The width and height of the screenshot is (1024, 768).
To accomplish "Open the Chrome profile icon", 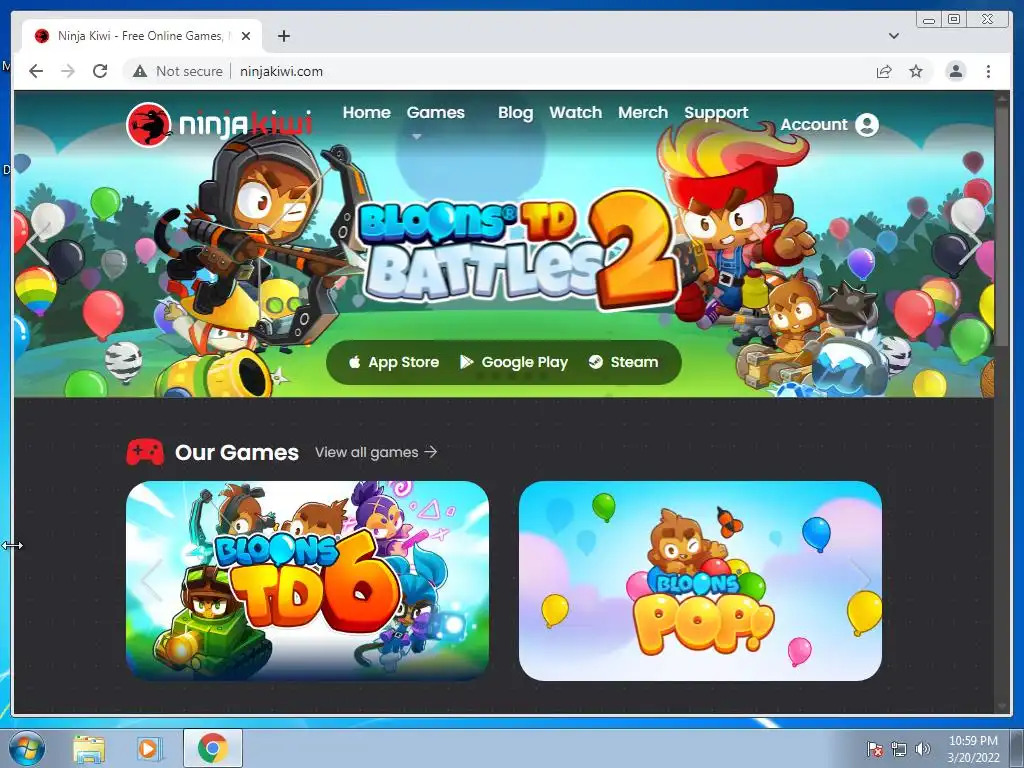I will click(955, 71).
